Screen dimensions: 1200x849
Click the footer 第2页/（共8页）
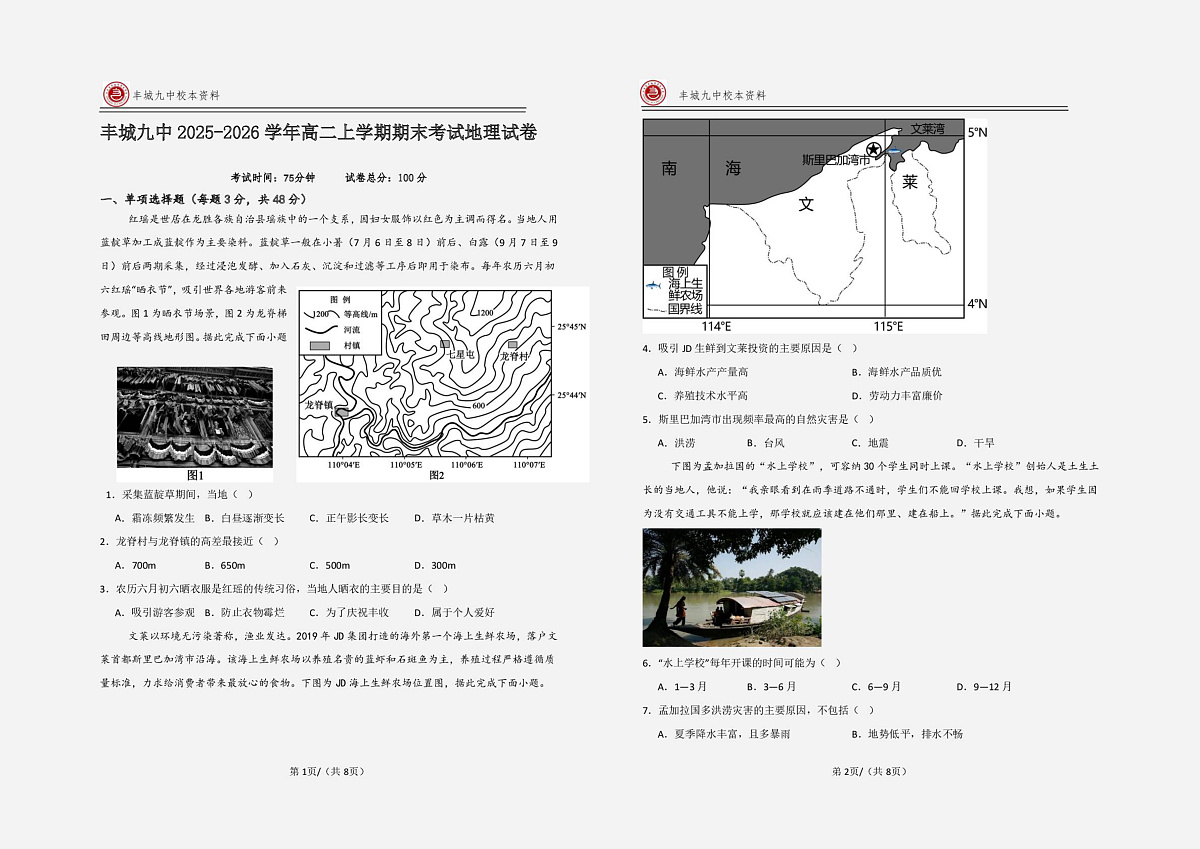869,771
